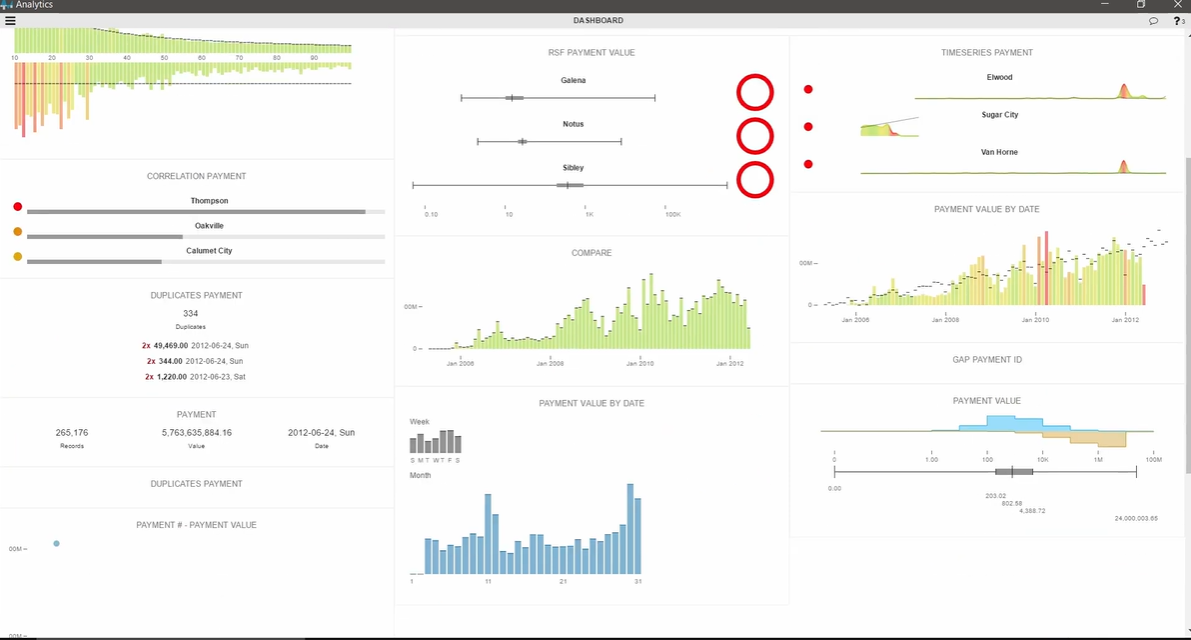Screen dimensions: 1191x640
Task: Open Help via the question mark icon
Action: pos(1176,20)
